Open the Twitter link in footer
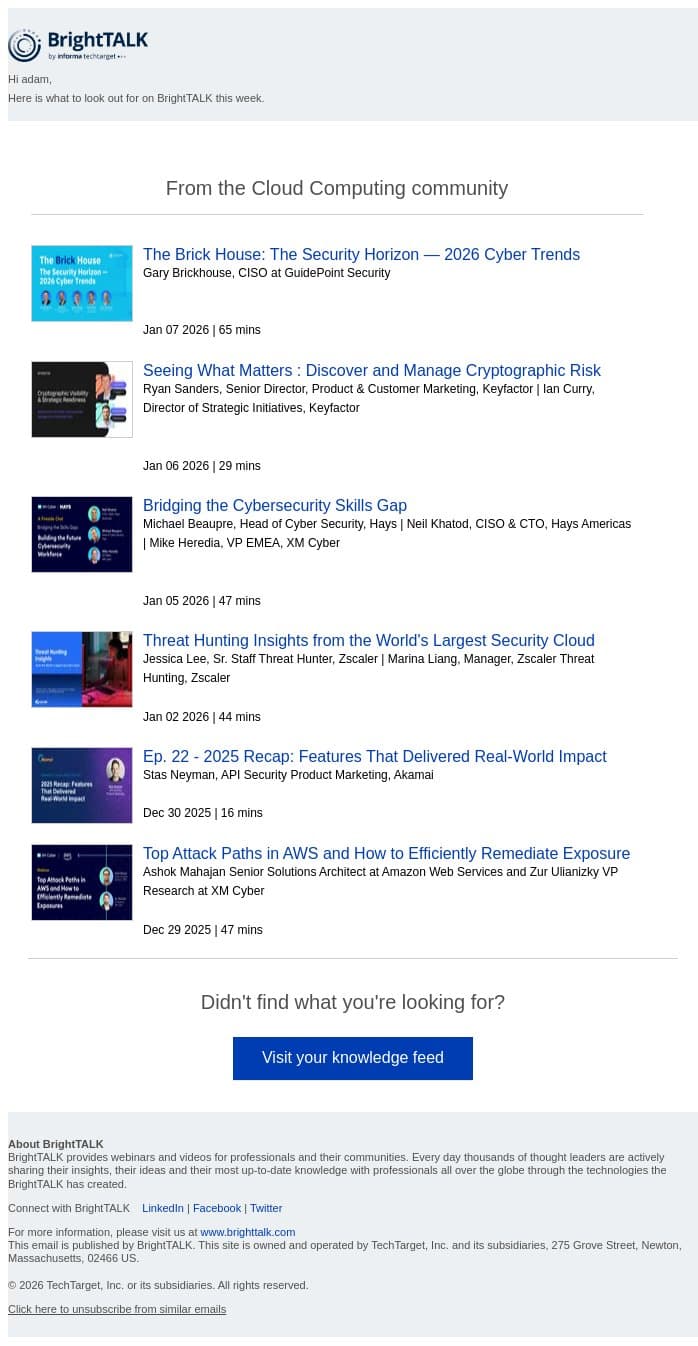The width and height of the screenshot is (698, 1346). pyautogui.click(x=266, y=1208)
